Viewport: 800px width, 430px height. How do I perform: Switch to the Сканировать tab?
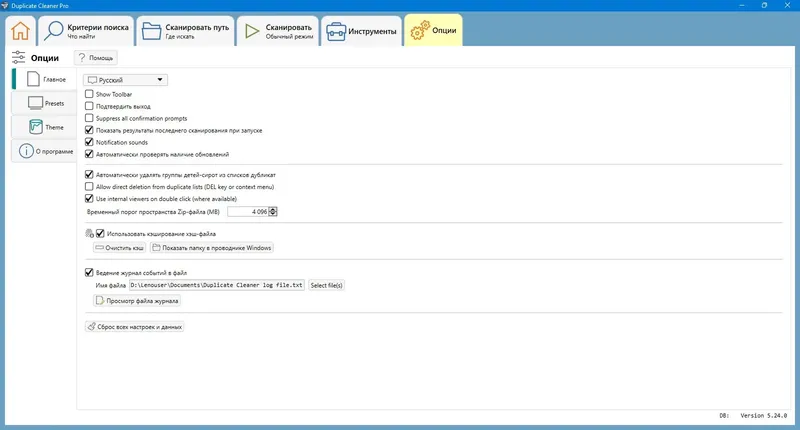click(278, 31)
